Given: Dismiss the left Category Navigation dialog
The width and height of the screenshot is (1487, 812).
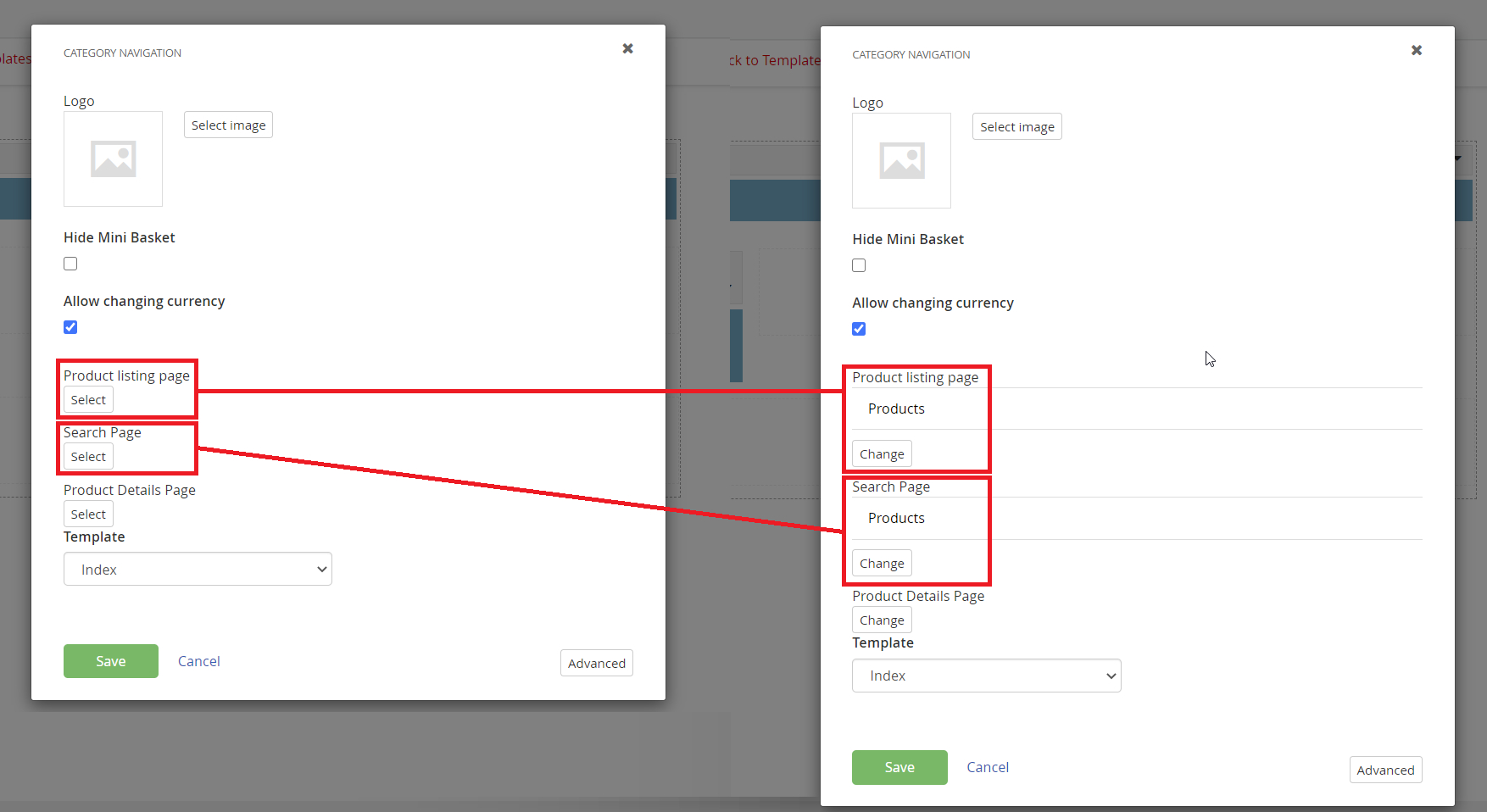Looking at the screenshot, I should (x=627, y=48).
